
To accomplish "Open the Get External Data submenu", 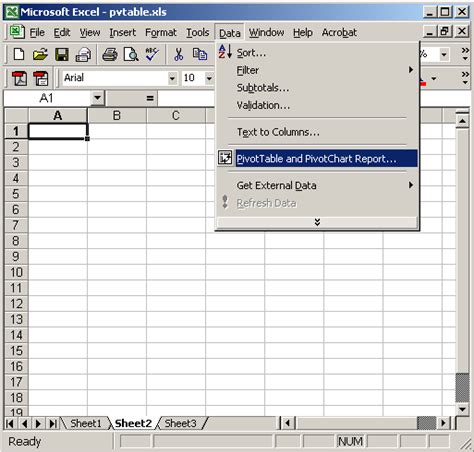I will click(x=317, y=185).
